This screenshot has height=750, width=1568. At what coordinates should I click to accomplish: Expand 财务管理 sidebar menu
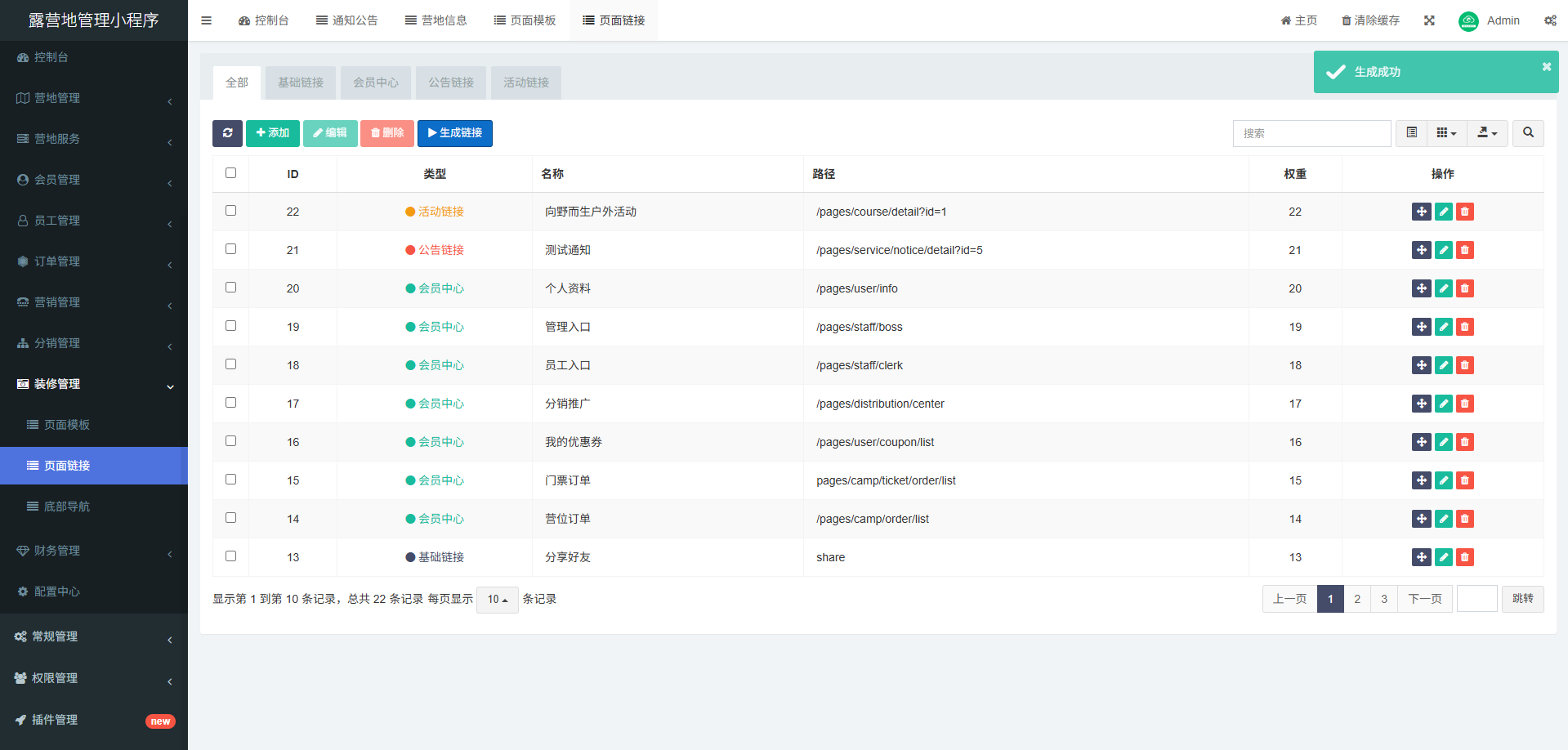tap(94, 551)
